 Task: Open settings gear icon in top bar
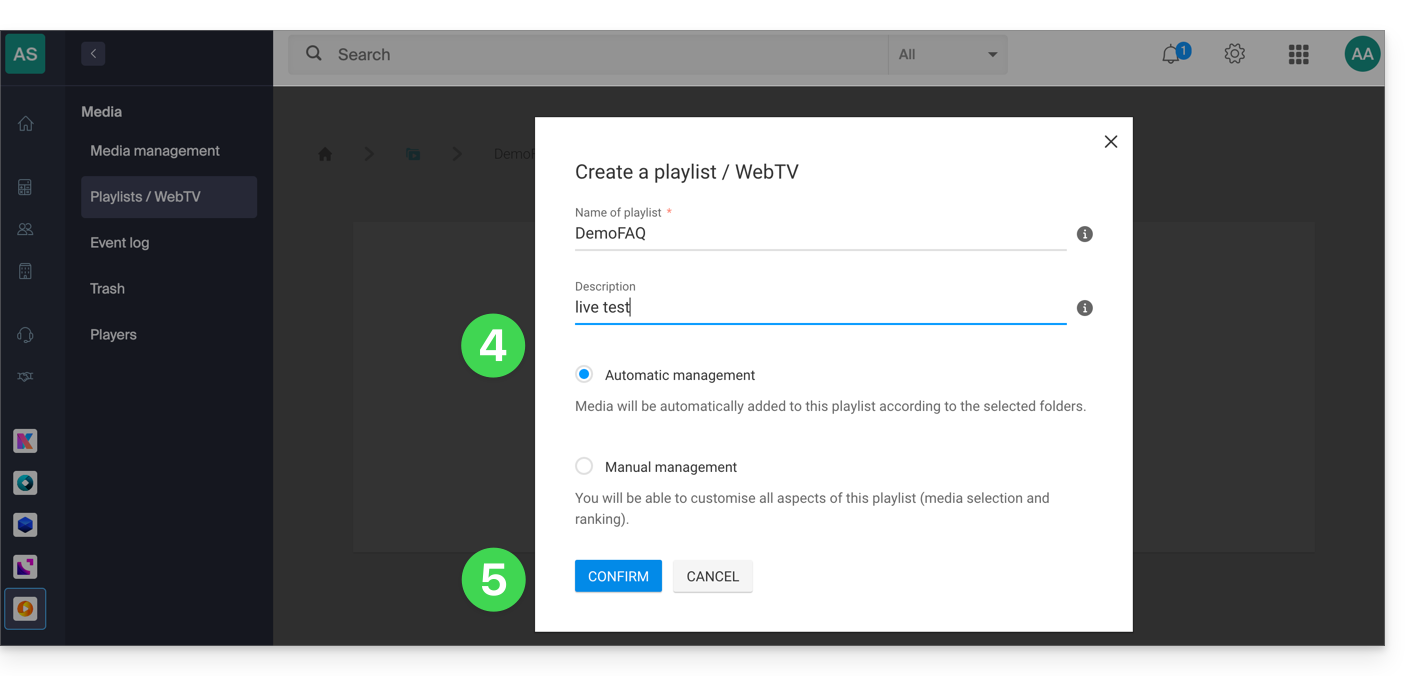[1235, 54]
